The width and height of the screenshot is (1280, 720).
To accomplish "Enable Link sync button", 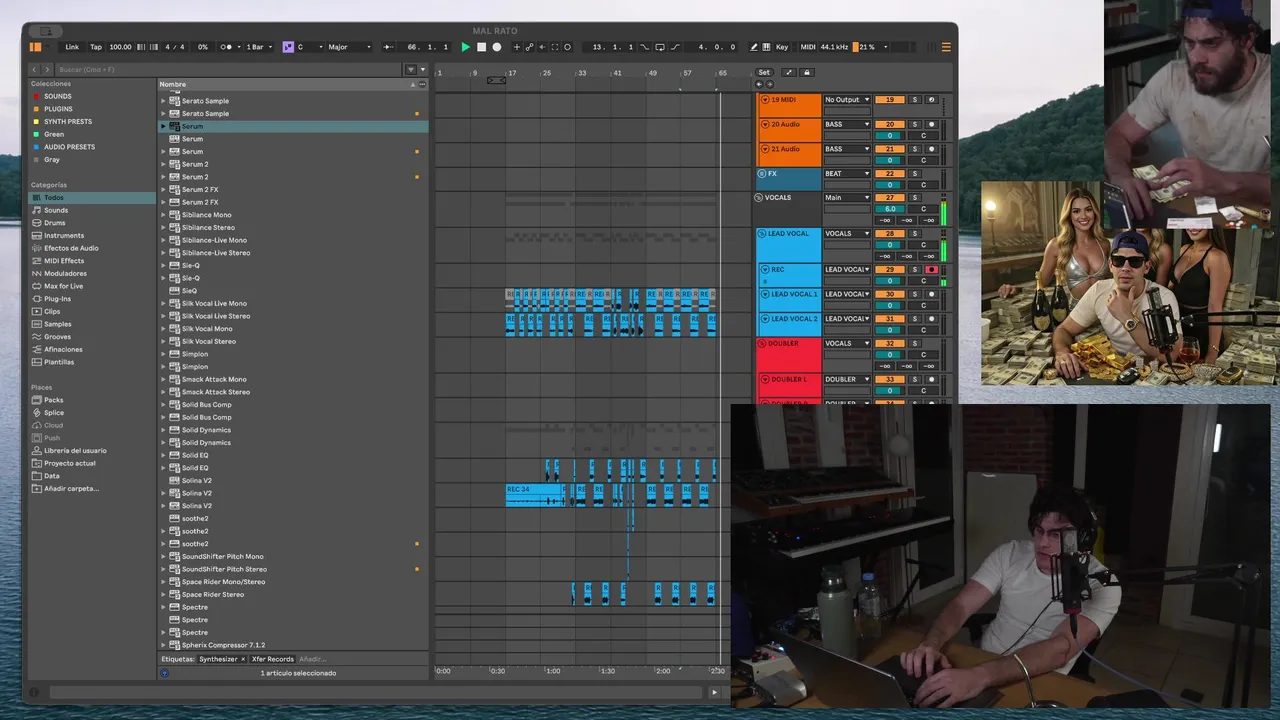I will pos(72,47).
